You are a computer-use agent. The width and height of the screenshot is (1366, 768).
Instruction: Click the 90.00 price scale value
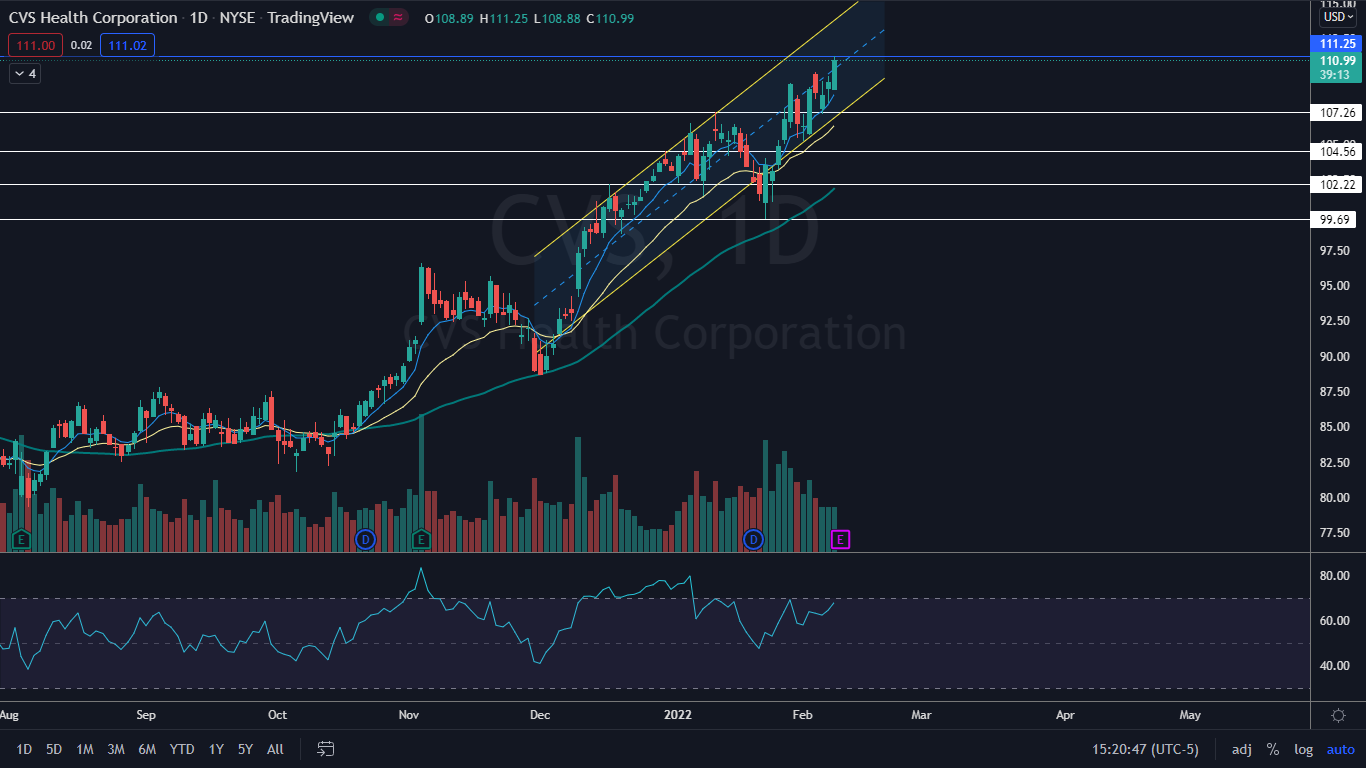point(1335,356)
